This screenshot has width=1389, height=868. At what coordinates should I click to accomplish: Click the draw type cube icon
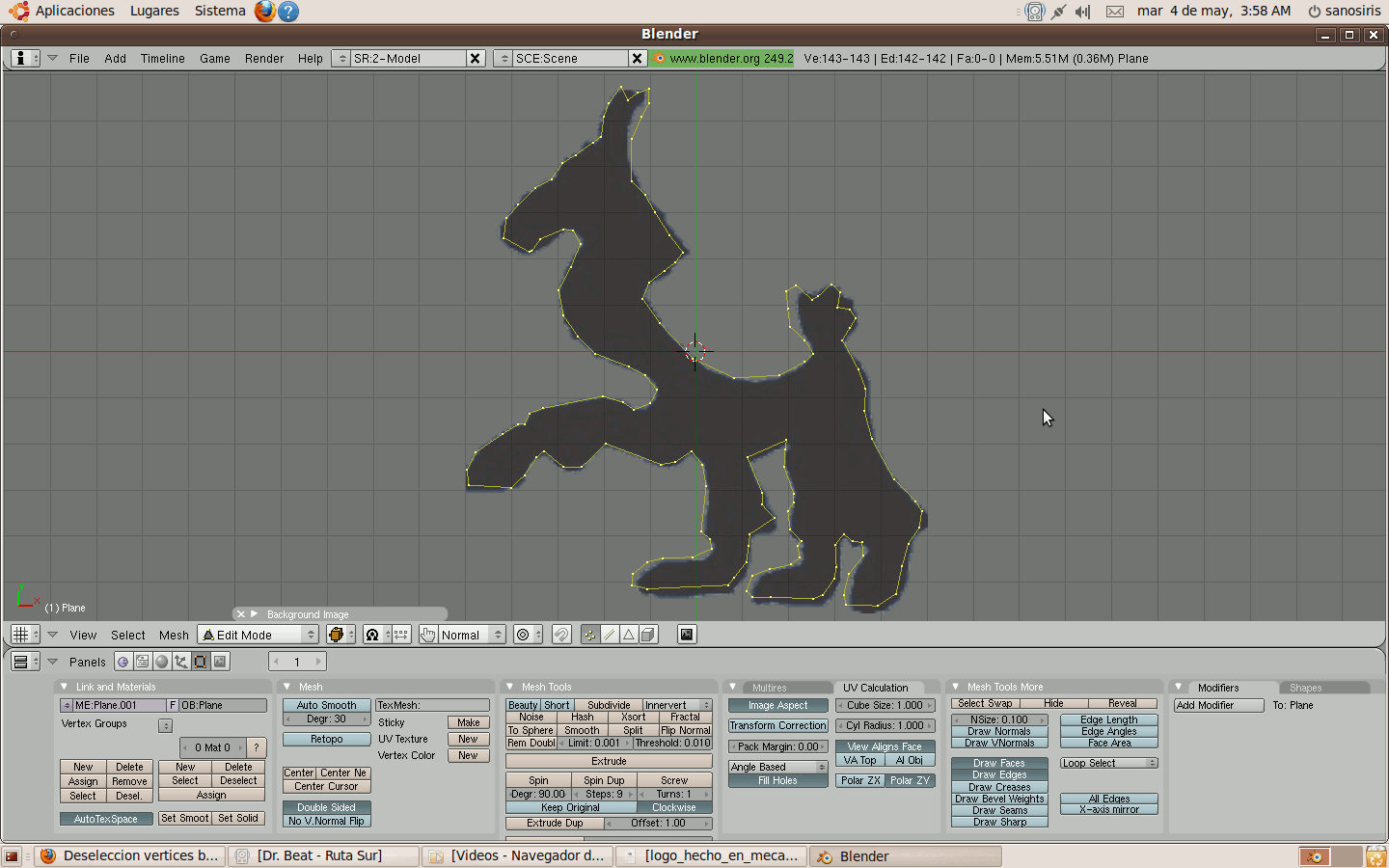click(340, 635)
